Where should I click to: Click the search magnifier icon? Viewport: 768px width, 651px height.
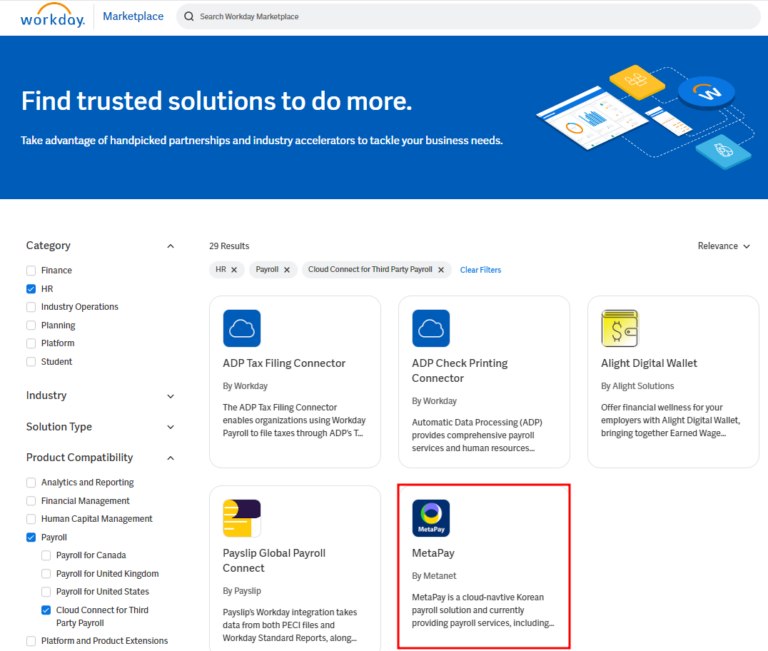[x=189, y=17]
